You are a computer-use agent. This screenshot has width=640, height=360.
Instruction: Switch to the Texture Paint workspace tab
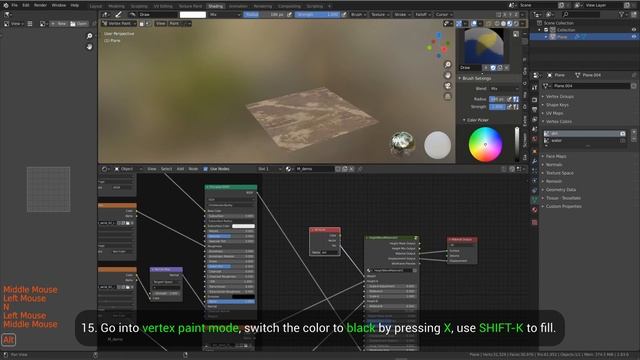coord(190,6)
